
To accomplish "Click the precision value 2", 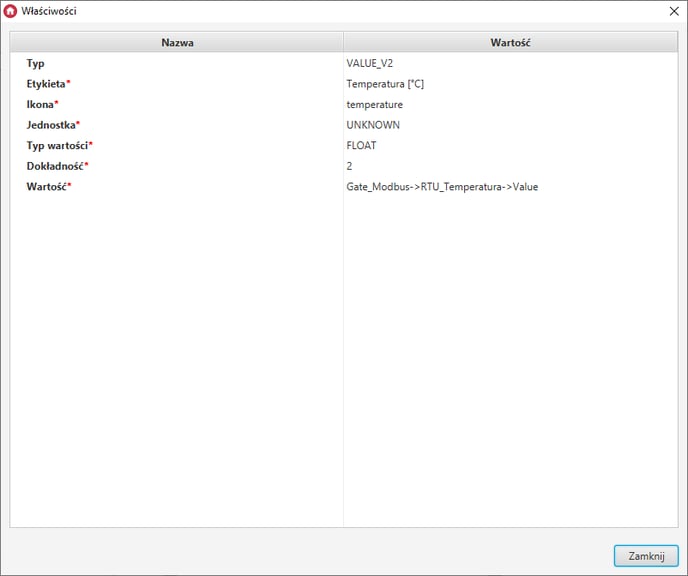I will (x=511, y=166).
